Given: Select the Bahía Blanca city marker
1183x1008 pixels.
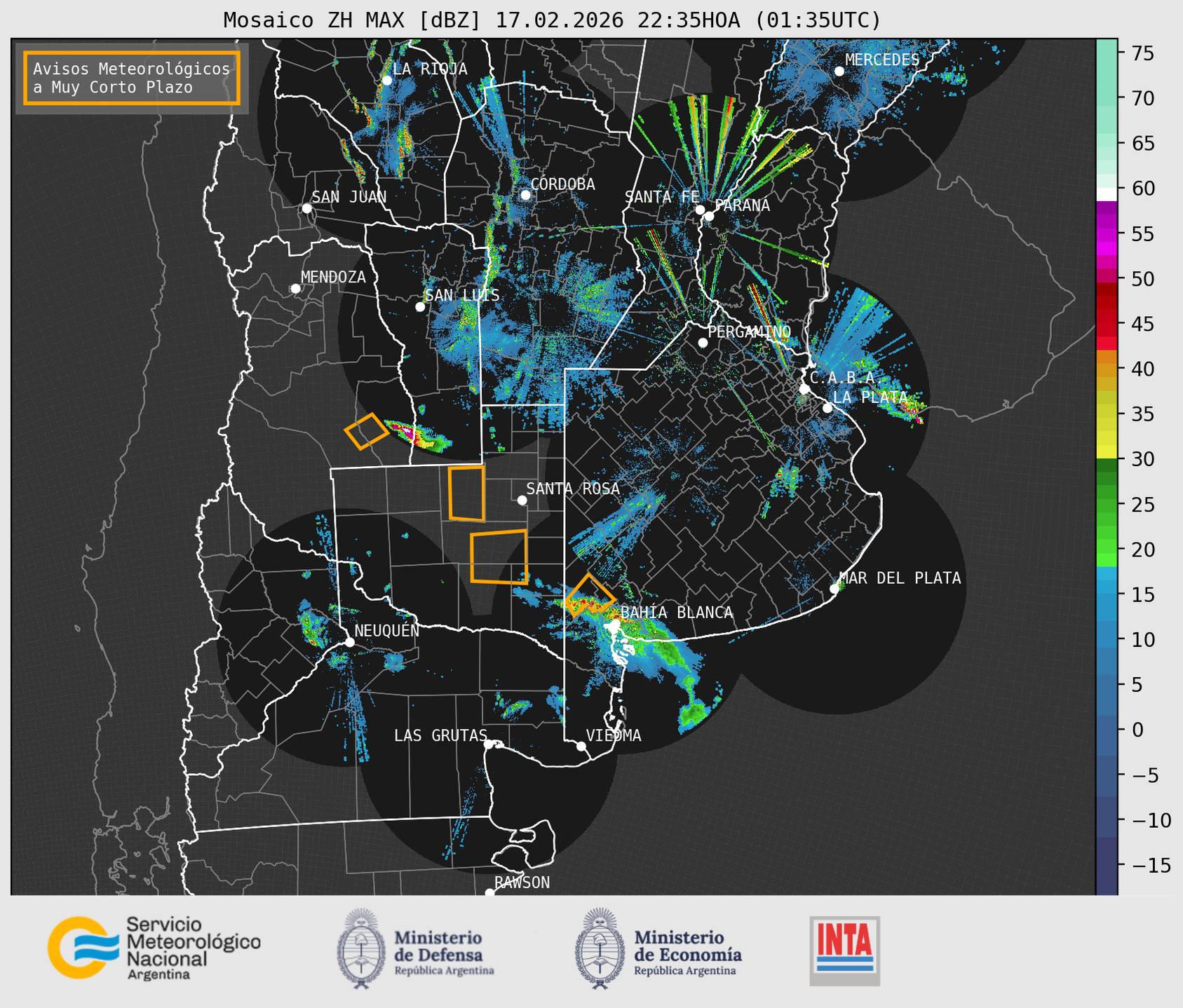Looking at the screenshot, I should click(615, 623).
